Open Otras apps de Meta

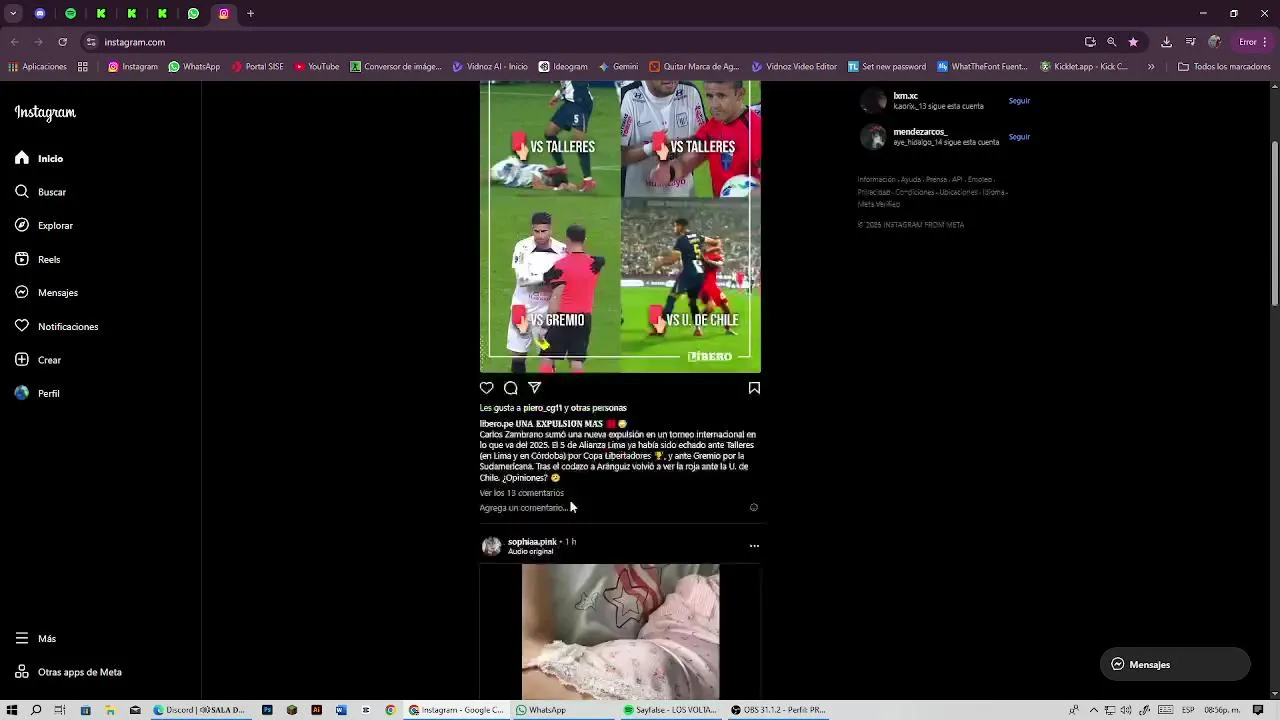(68, 672)
